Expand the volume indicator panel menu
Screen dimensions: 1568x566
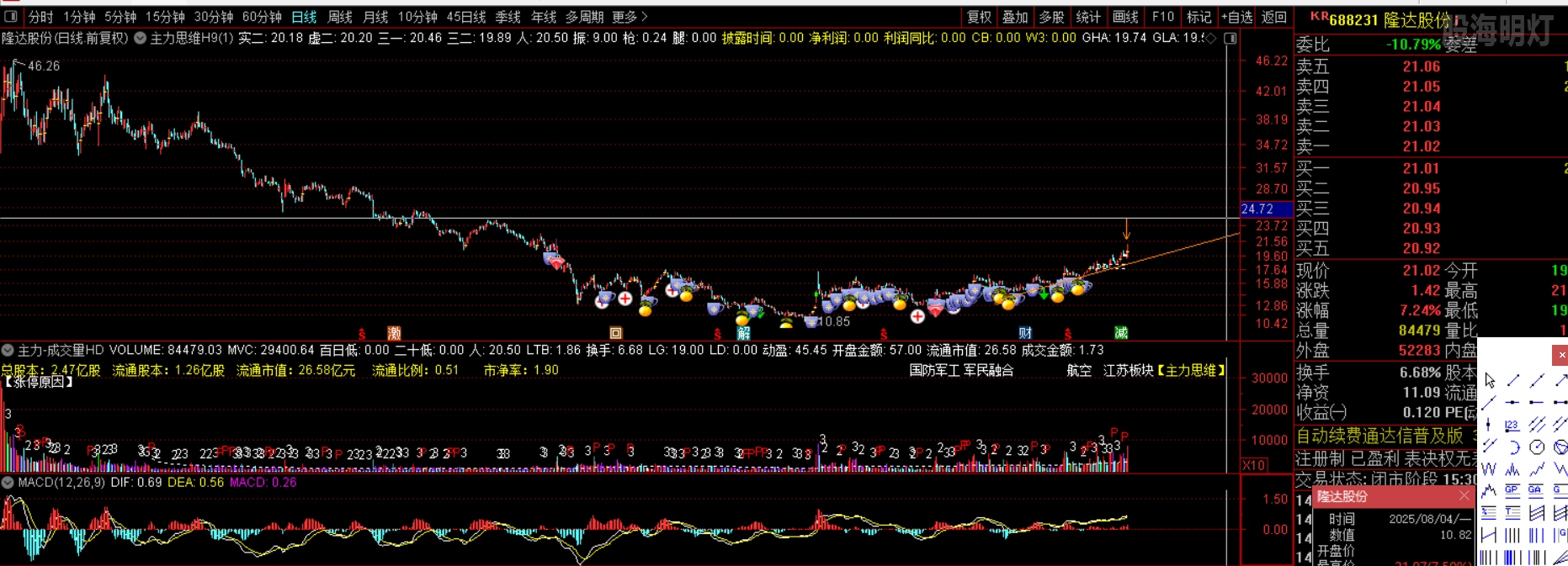click(8, 350)
